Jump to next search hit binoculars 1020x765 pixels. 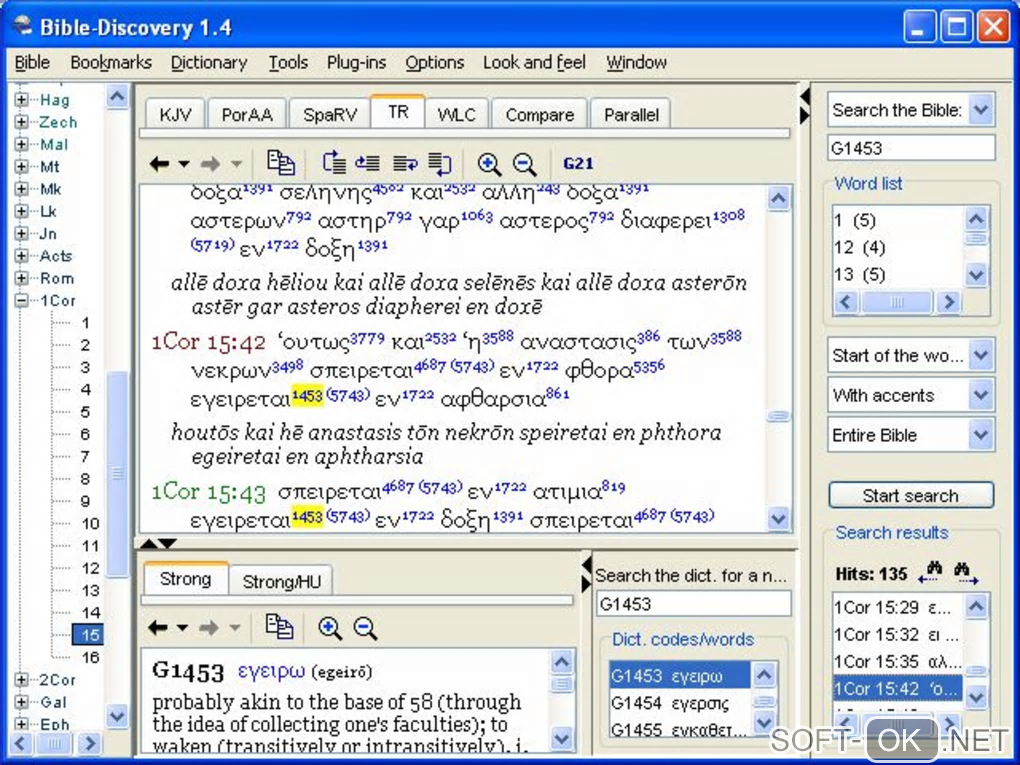point(965,572)
